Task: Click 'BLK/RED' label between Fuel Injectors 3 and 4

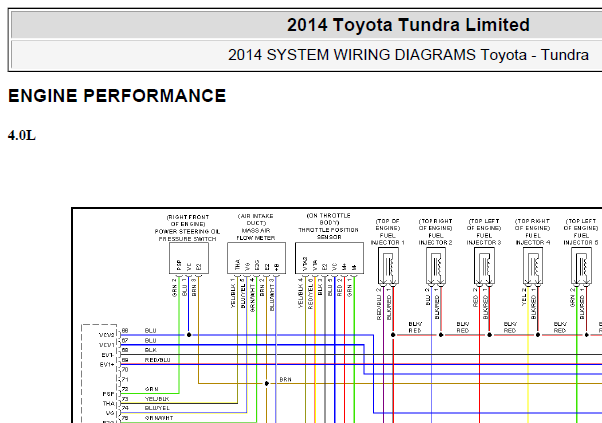Action: [510, 327]
